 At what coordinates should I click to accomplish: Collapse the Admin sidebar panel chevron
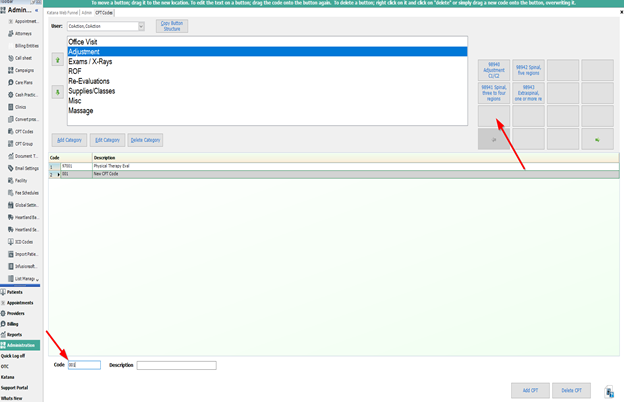coord(37,10)
